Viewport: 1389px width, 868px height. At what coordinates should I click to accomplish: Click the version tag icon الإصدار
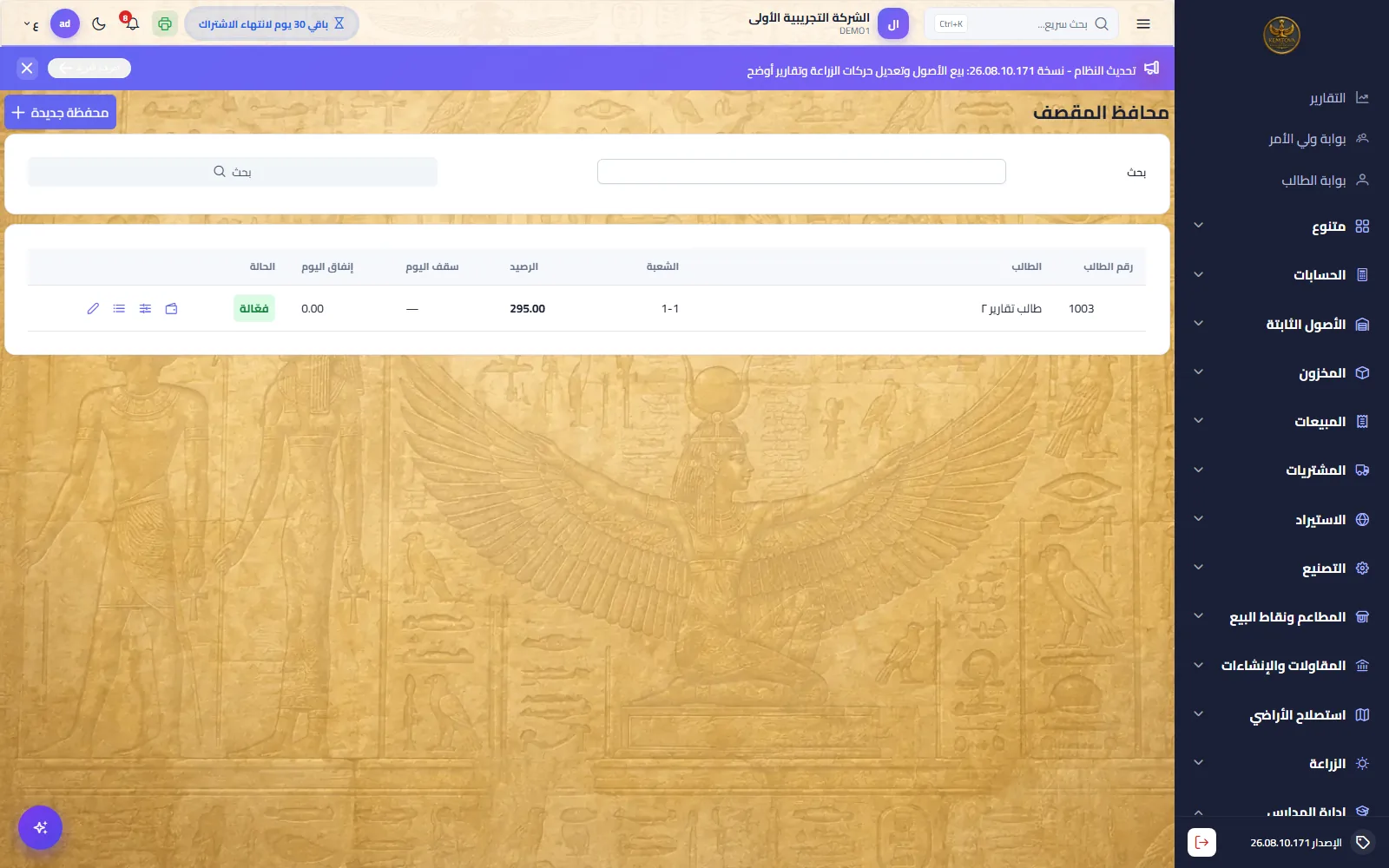(x=1363, y=842)
